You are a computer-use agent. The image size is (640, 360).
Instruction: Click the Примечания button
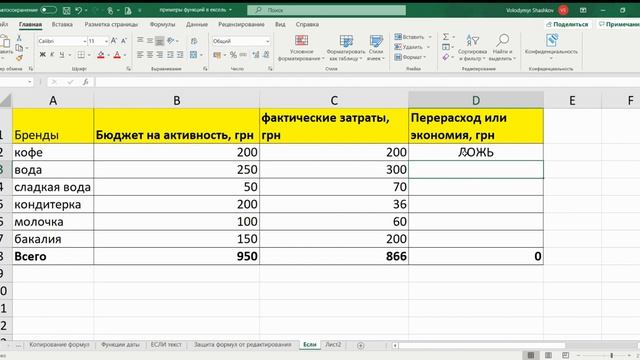pyautogui.click(x=618, y=24)
